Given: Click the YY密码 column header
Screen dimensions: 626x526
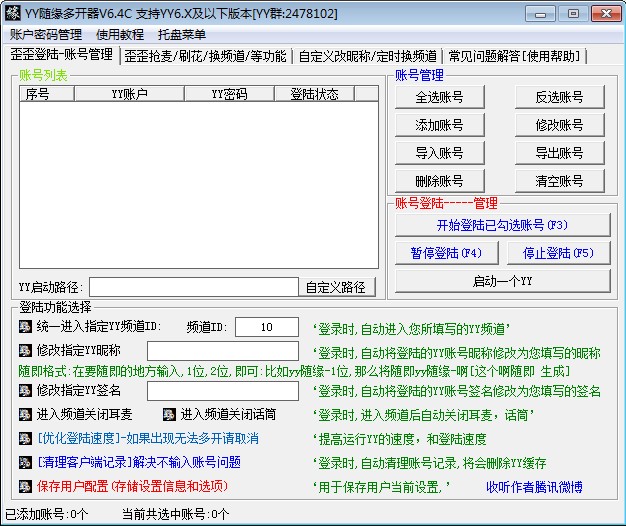Looking at the screenshot, I should point(229,94).
